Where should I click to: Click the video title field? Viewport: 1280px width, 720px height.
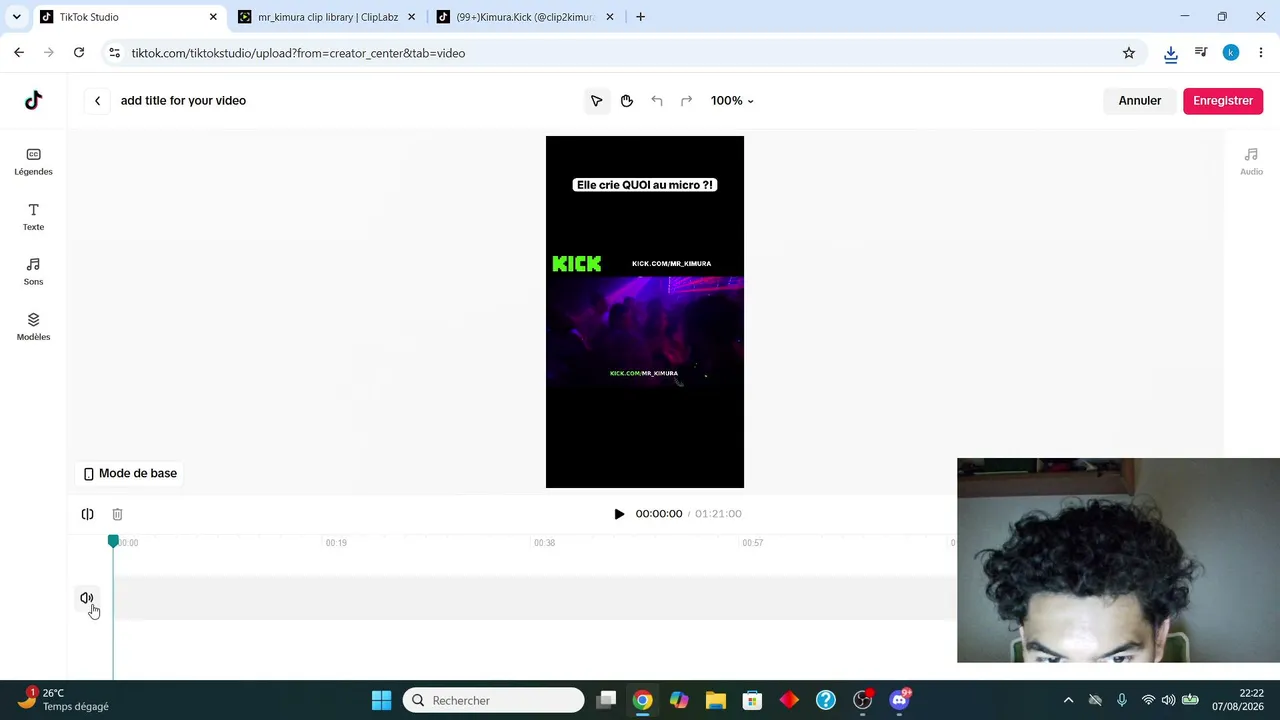coord(183,101)
